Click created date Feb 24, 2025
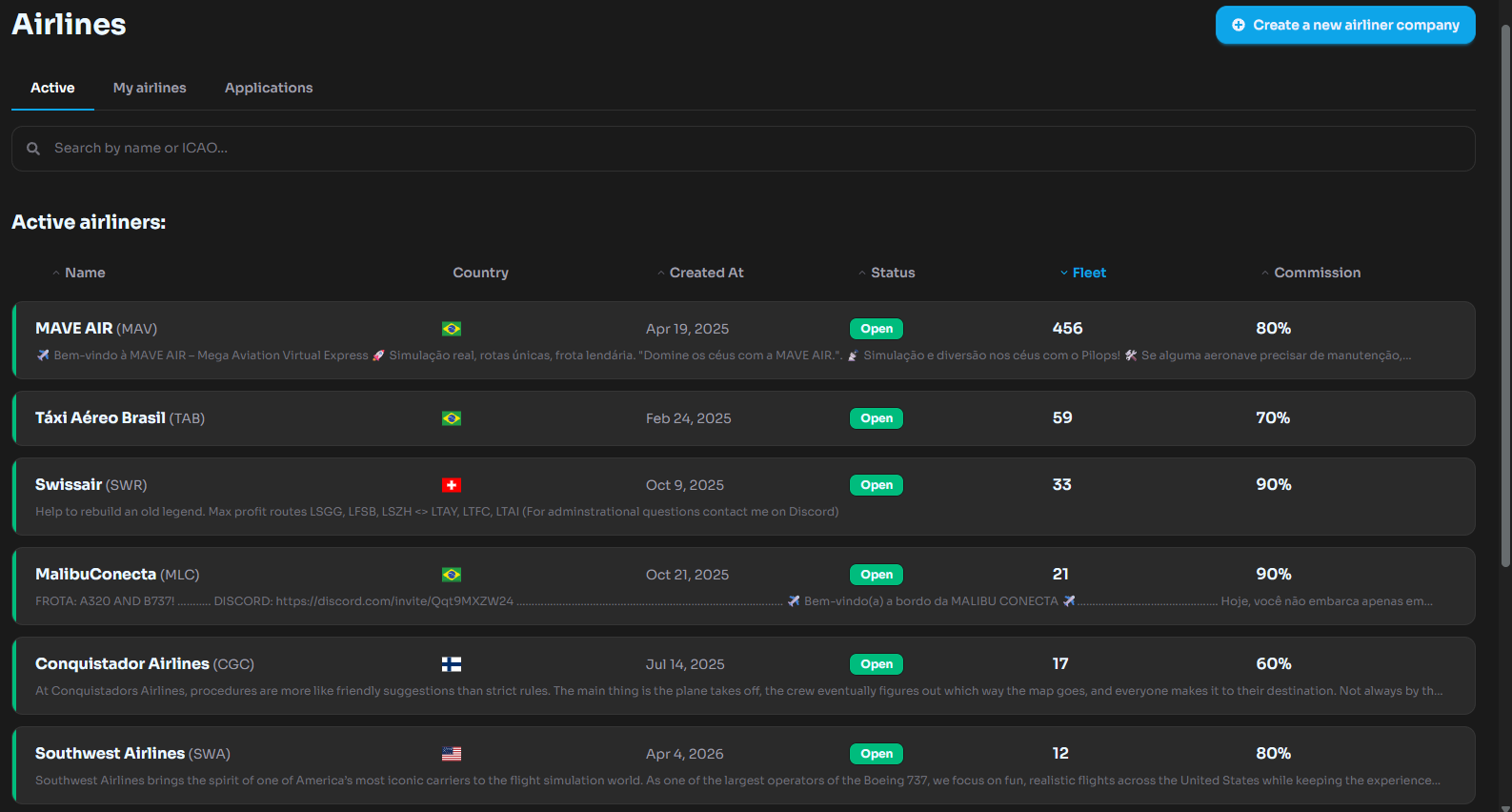 pos(689,418)
